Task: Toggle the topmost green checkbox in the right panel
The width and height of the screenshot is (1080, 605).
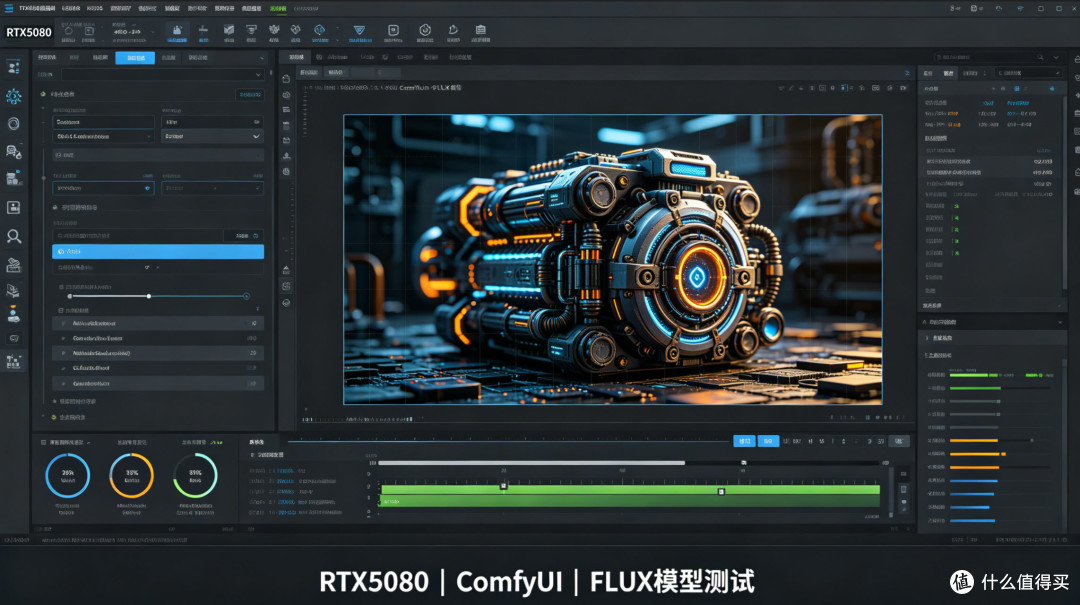Action: click(956, 206)
